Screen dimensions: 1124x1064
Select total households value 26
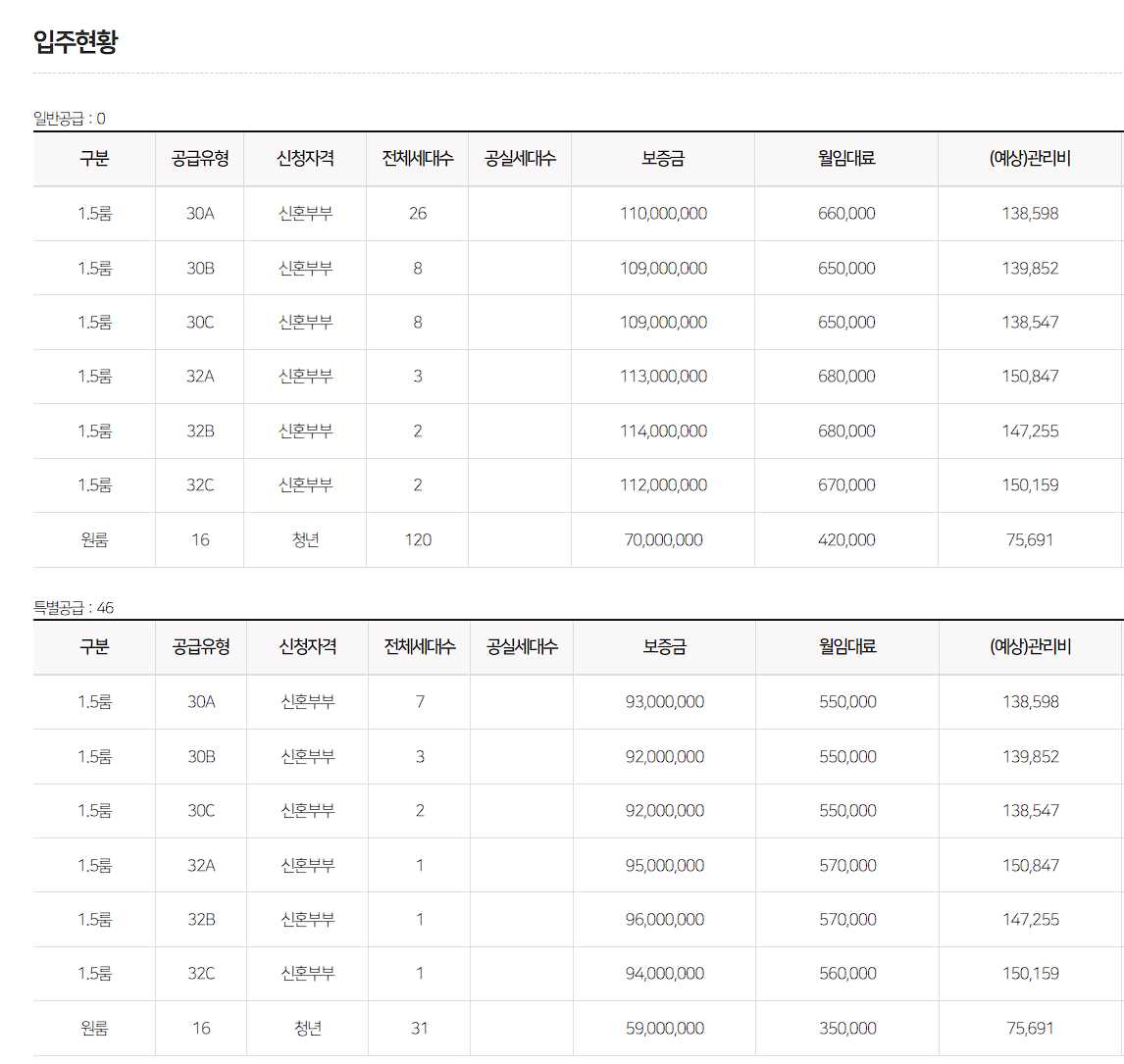coord(418,214)
